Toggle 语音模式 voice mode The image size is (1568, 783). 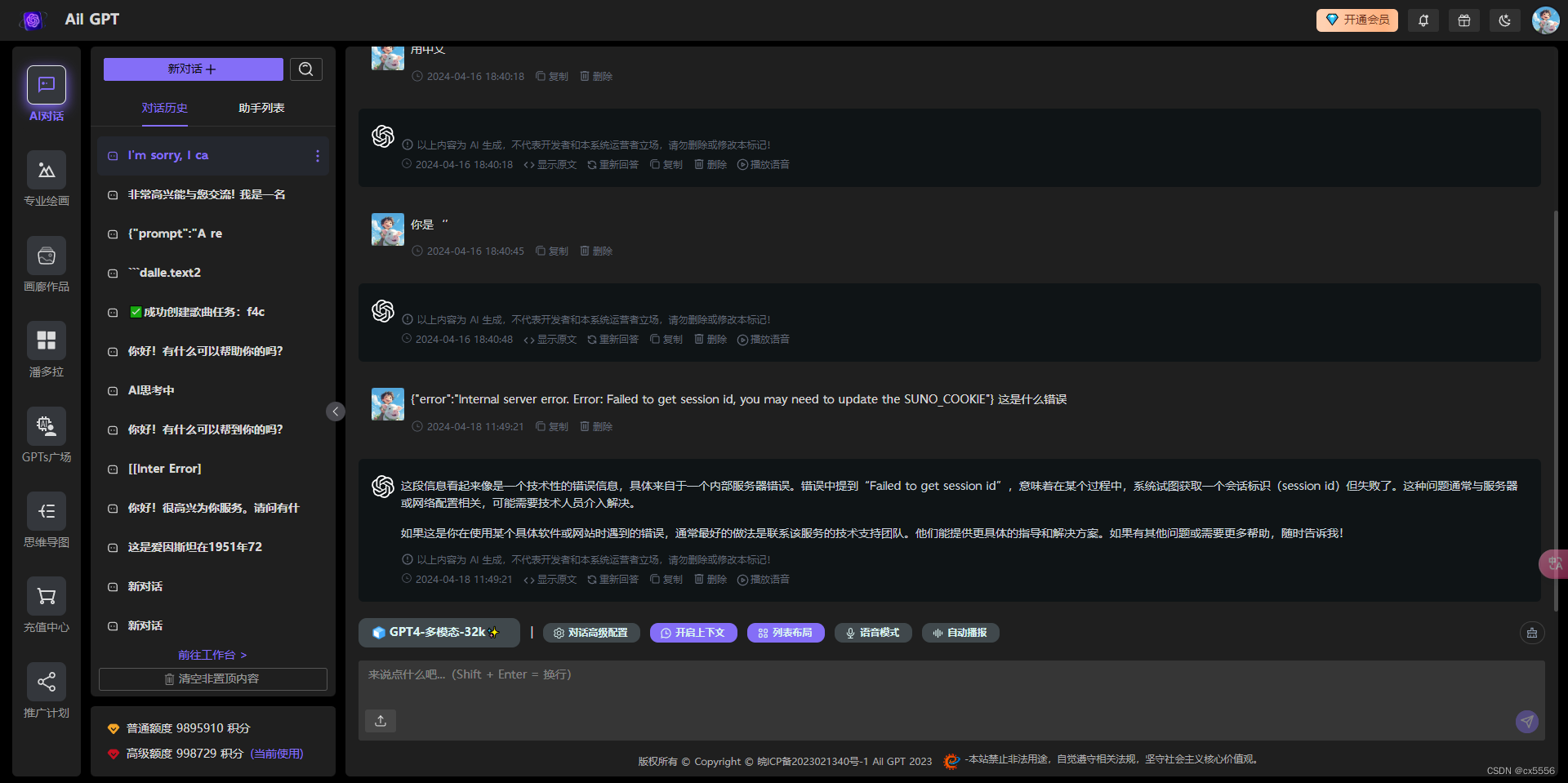pyautogui.click(x=873, y=633)
